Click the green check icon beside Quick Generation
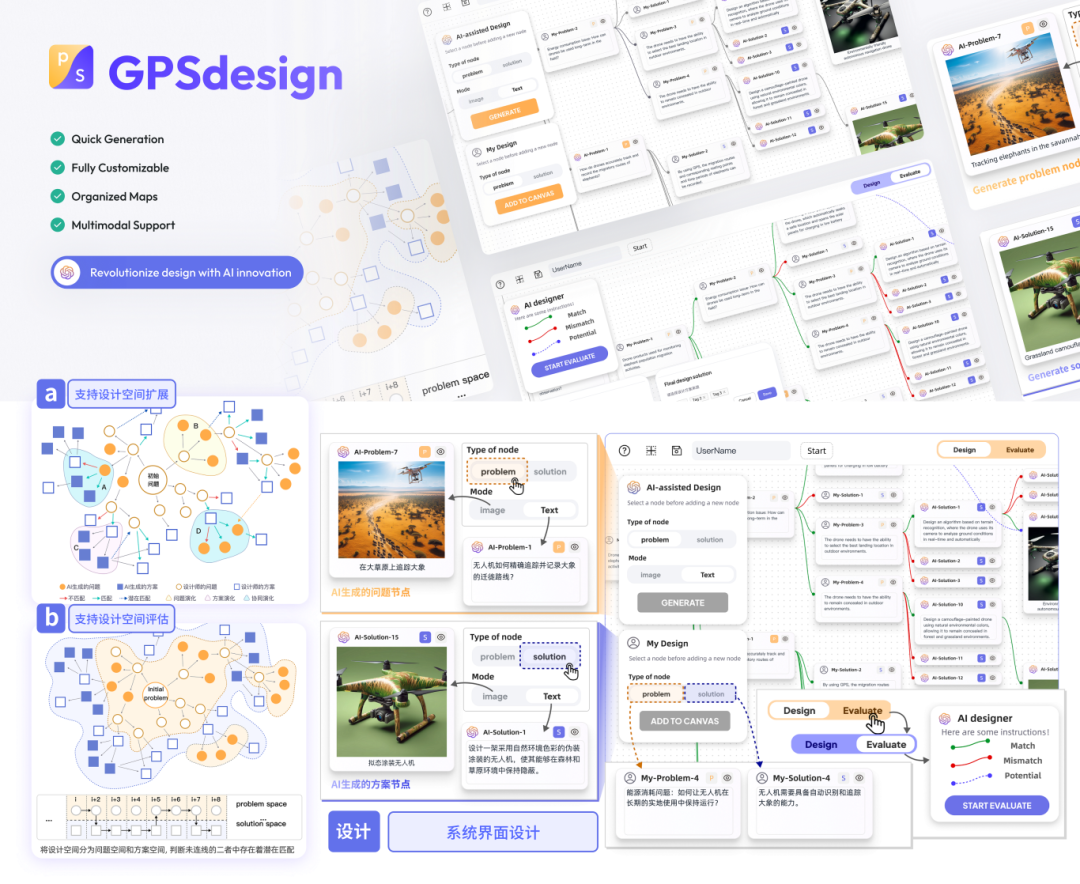 click(58, 138)
